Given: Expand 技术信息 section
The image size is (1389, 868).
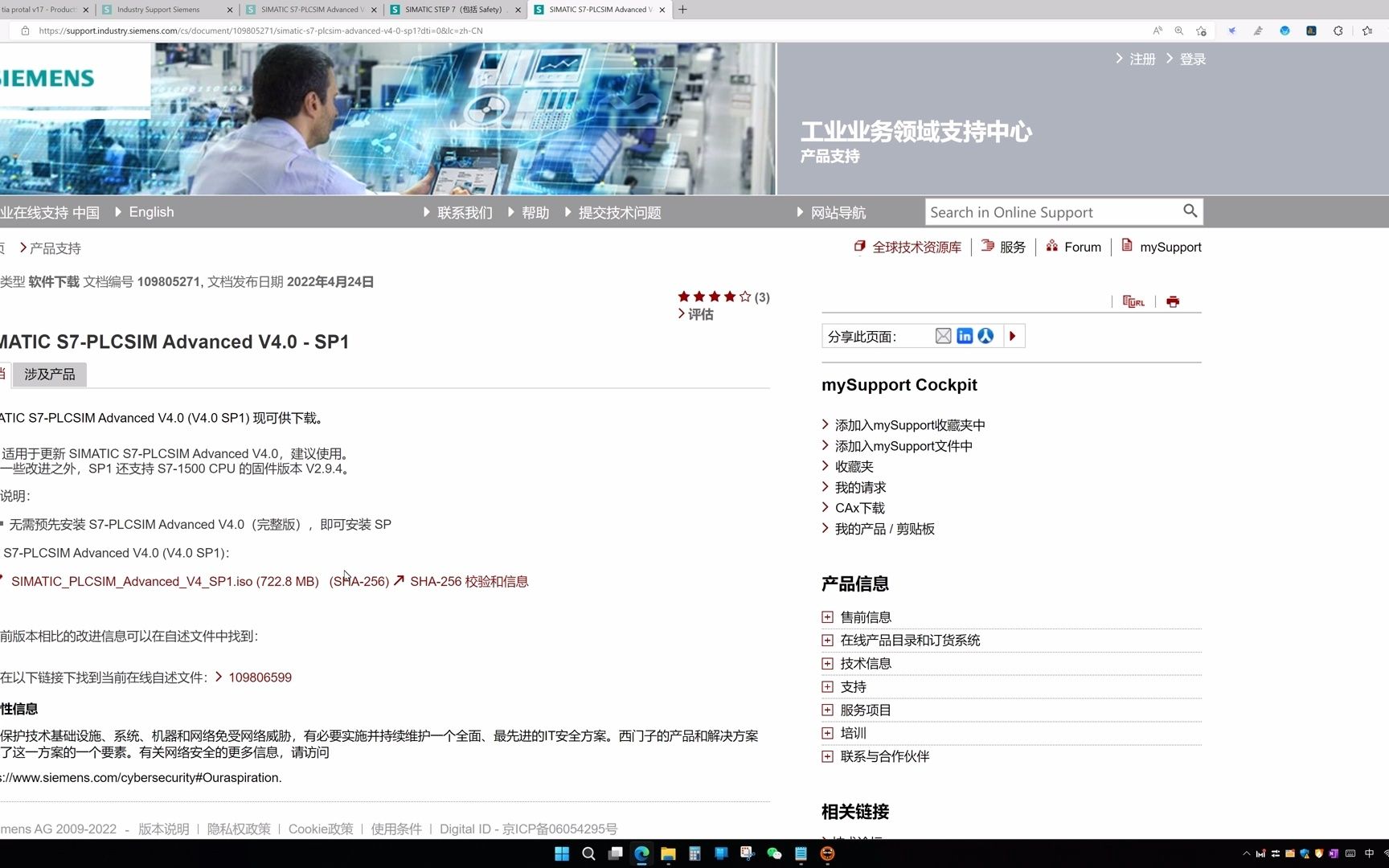Looking at the screenshot, I should click(827, 664).
